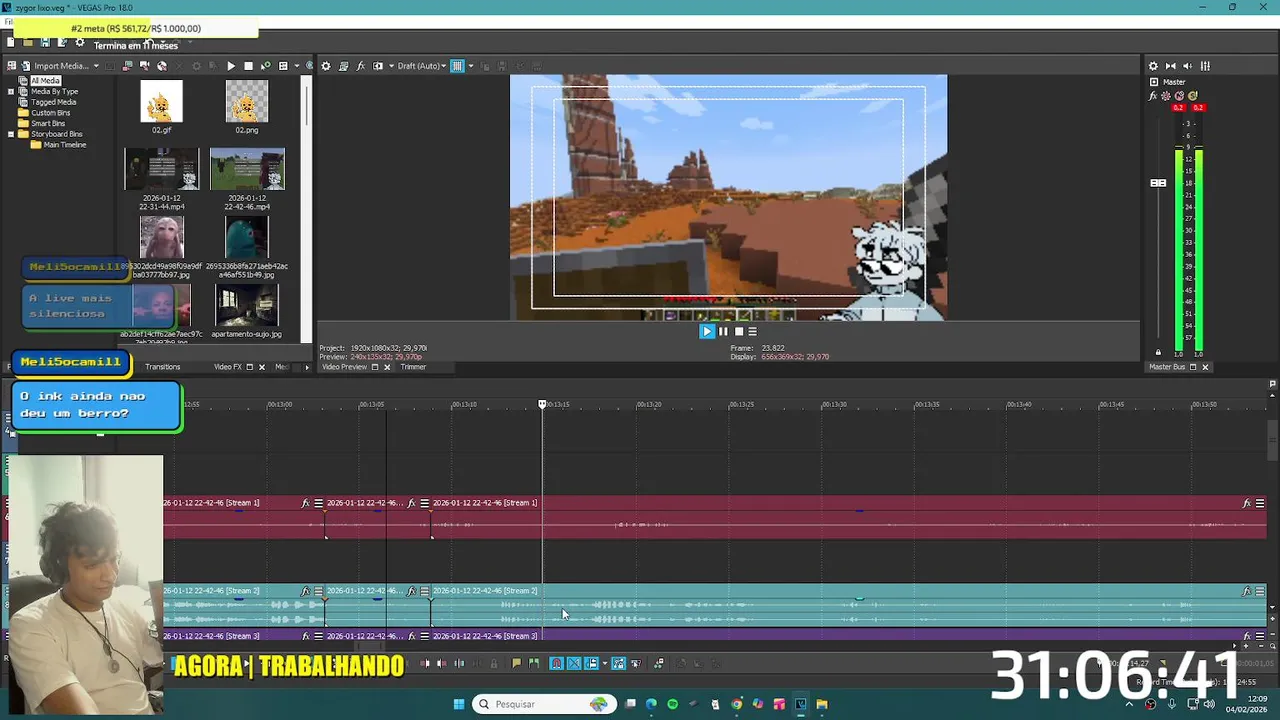
Task: Toggle Master solo icon
Action: click(1192, 96)
